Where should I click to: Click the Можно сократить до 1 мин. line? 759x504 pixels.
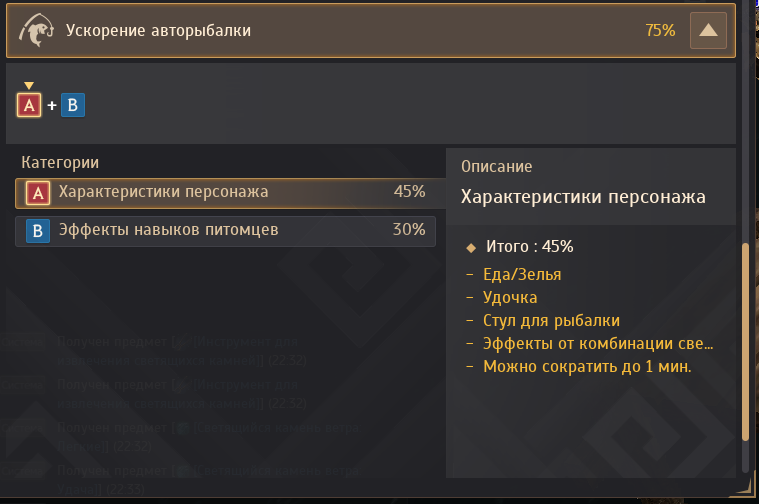pos(587,367)
